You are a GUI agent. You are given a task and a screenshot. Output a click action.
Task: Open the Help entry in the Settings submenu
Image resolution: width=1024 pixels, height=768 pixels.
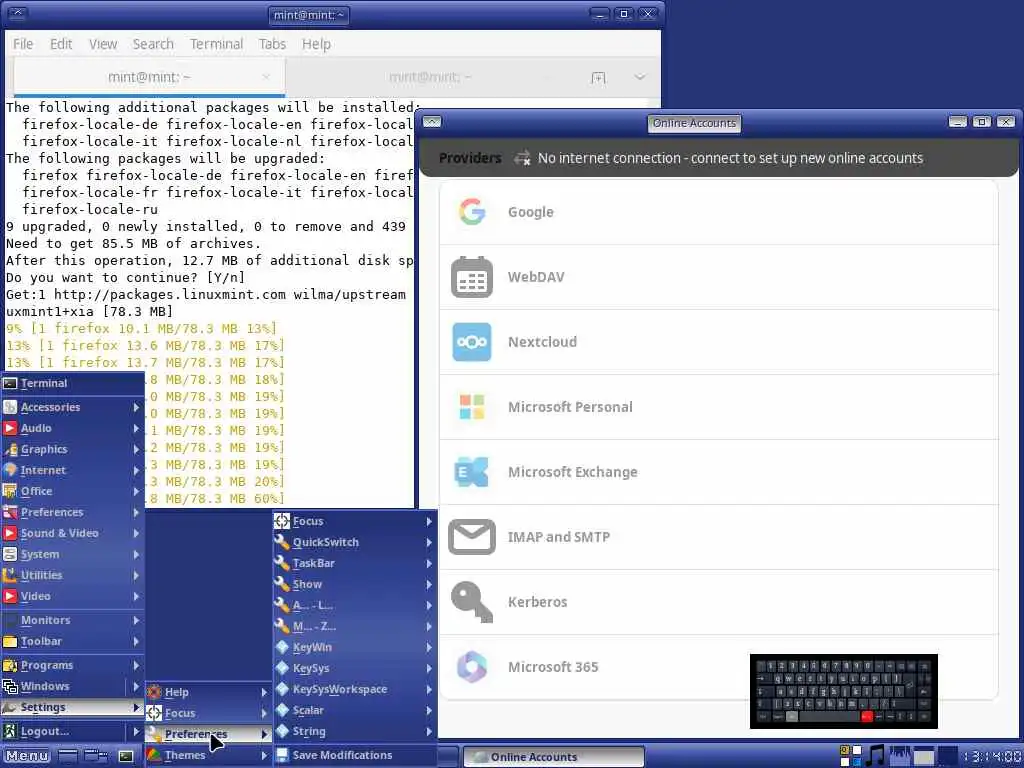208,692
